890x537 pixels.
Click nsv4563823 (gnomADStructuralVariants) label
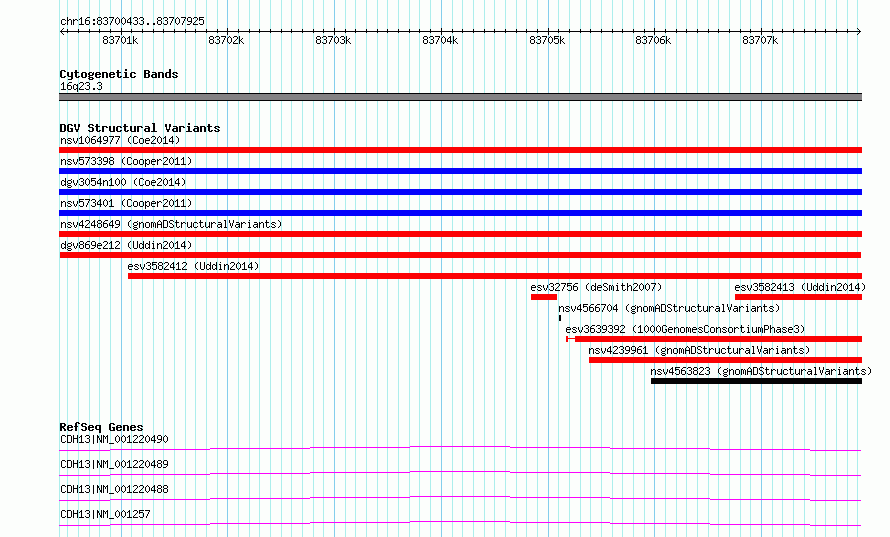[761, 371]
